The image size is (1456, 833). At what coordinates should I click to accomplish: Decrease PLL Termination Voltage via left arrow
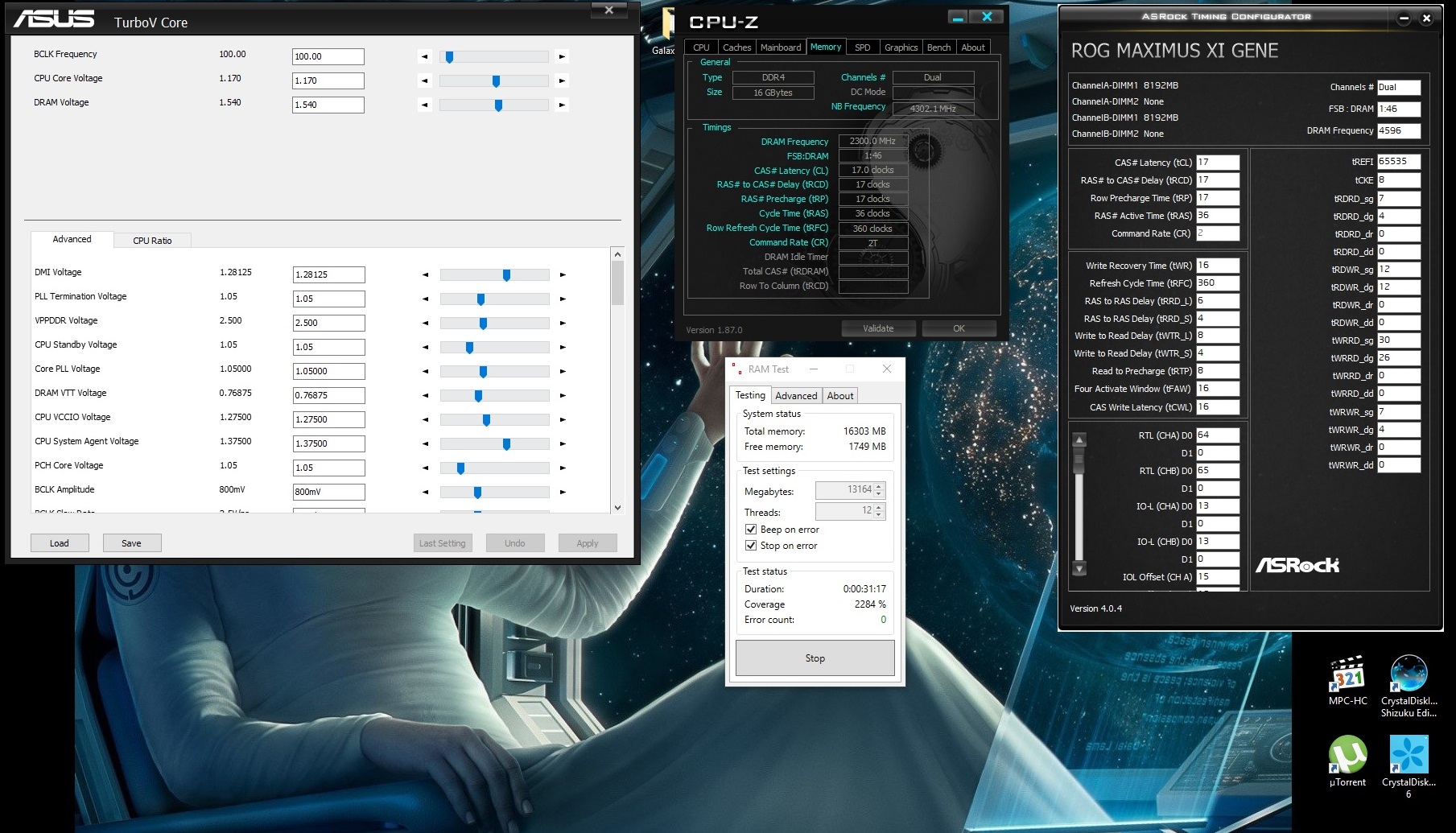click(426, 299)
